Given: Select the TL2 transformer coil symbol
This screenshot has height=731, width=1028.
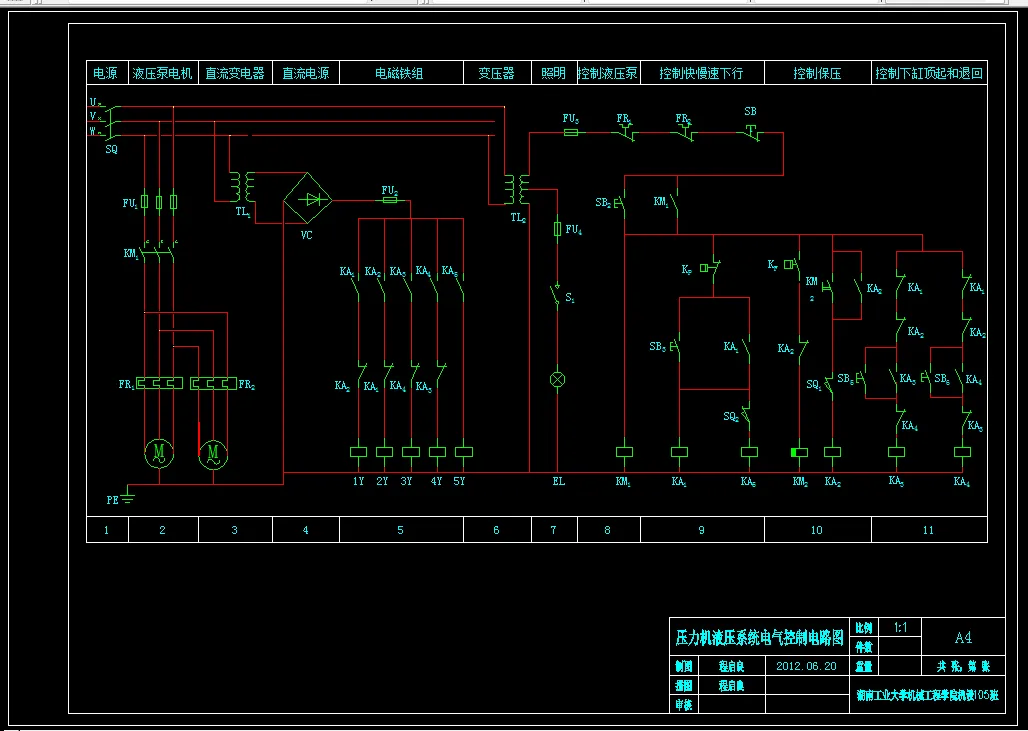Looking at the screenshot, I should 517,189.
